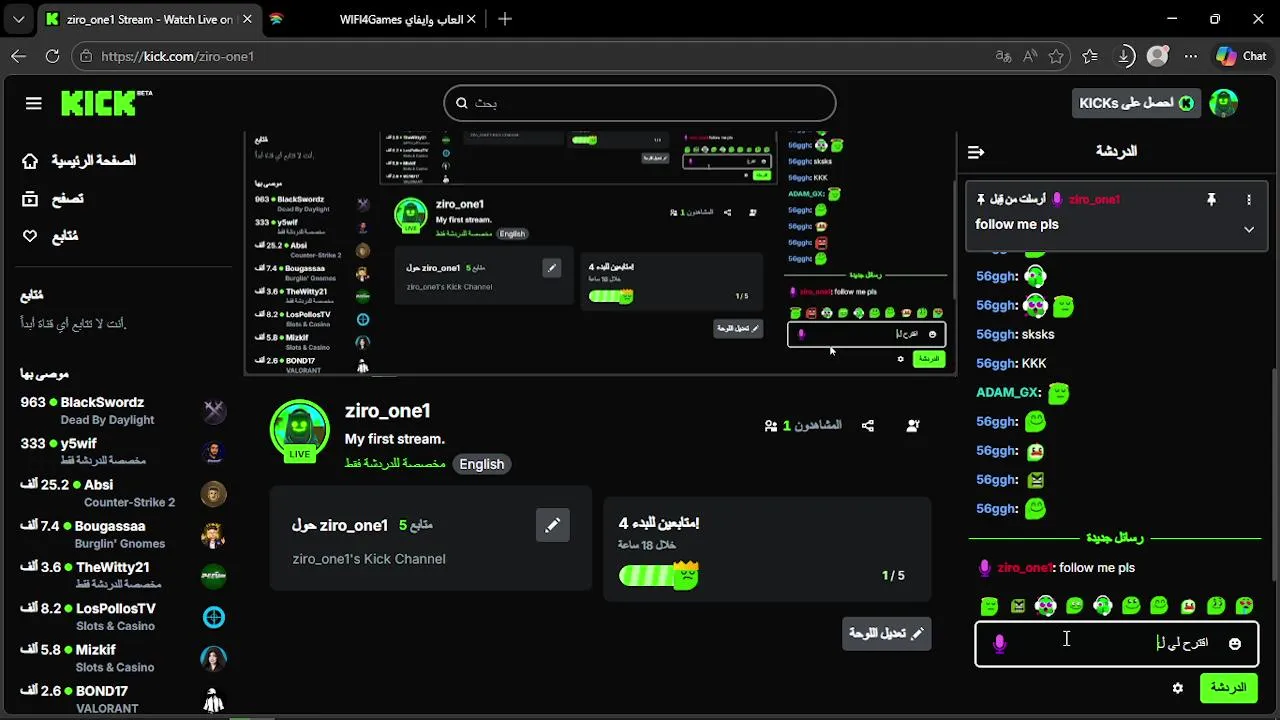
Task: Open BOND17 recommended channel
Action: [123, 699]
